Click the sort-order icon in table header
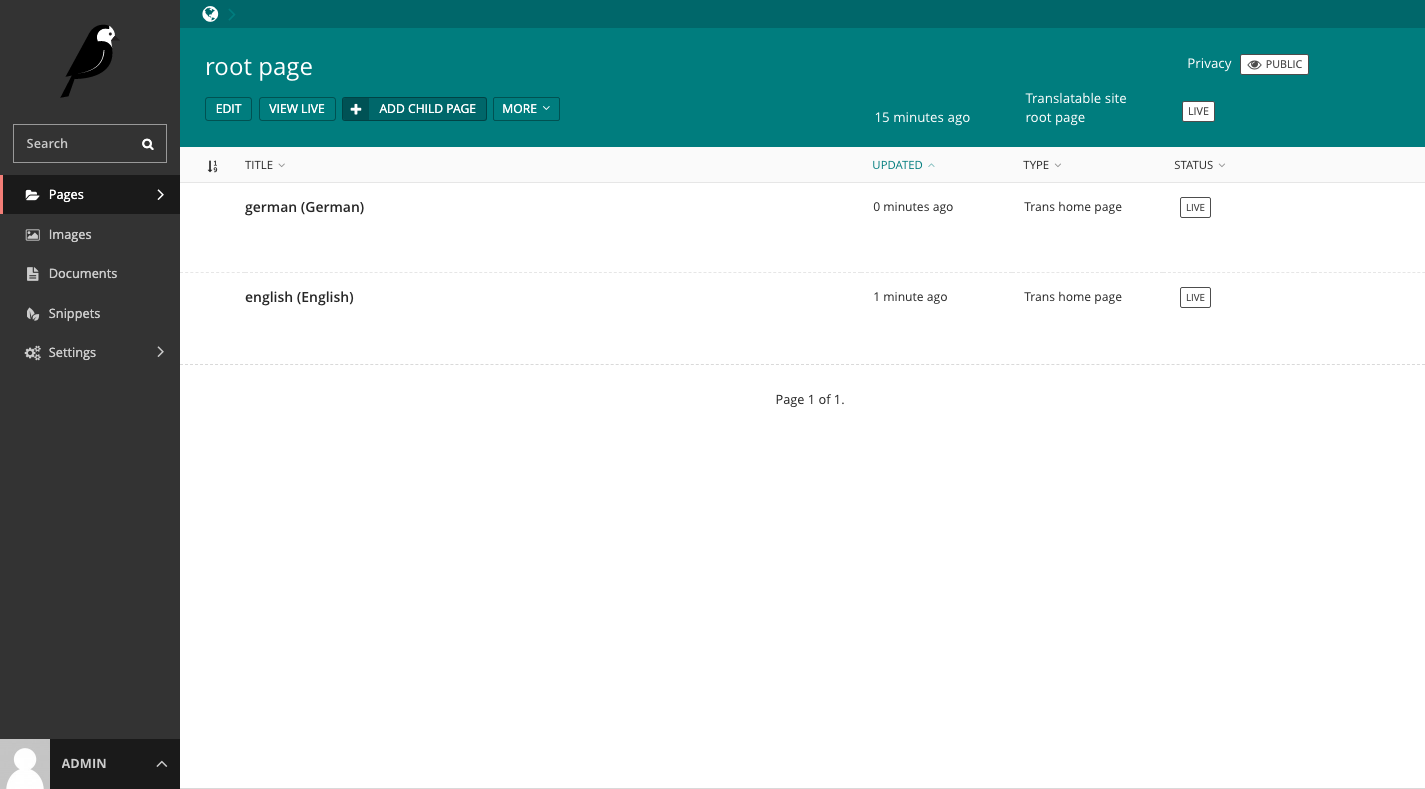1425x789 pixels. click(212, 166)
